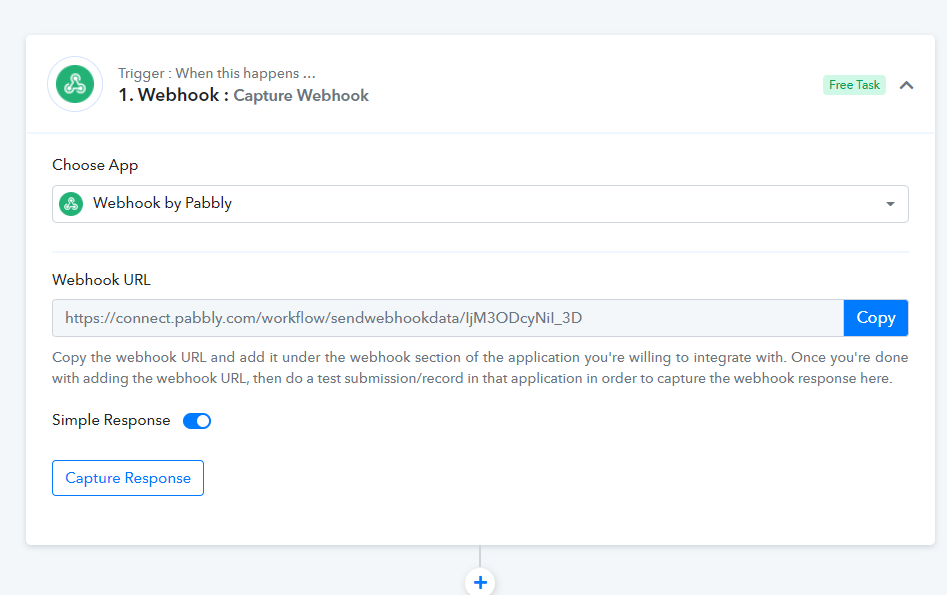Viewport: 947px width, 595px height.
Task: Click the Capture Response button
Action: (x=128, y=478)
